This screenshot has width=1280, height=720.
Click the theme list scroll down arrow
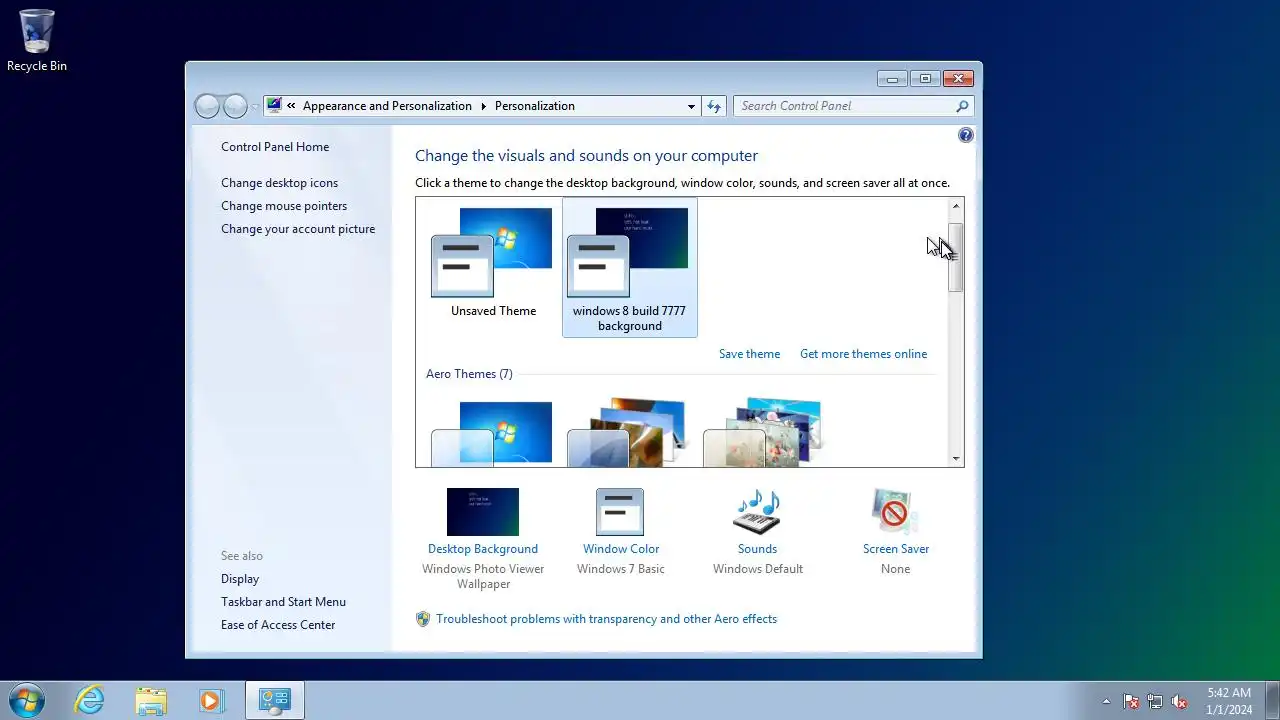956,459
